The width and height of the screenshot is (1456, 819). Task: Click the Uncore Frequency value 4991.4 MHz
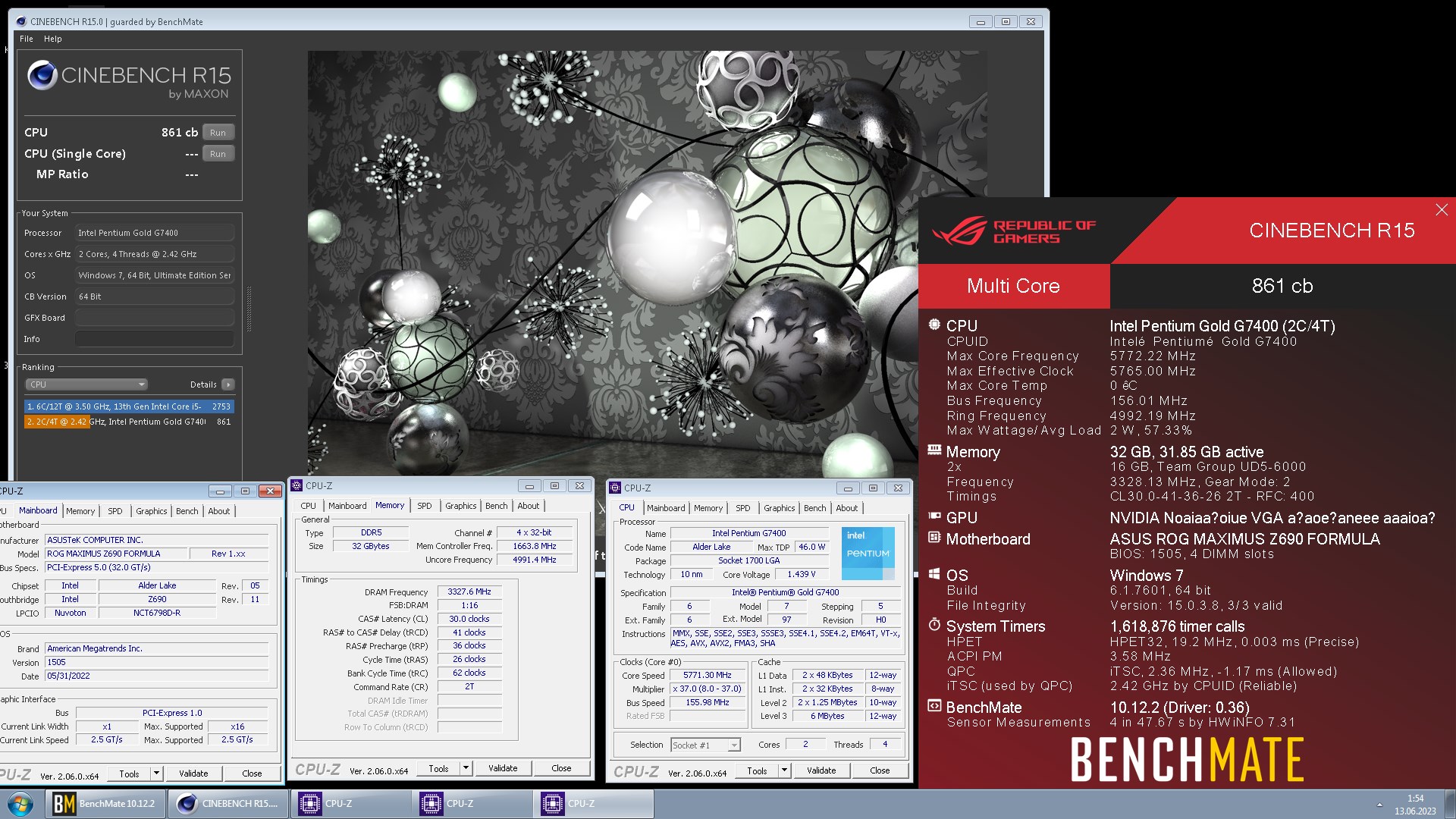coord(535,560)
